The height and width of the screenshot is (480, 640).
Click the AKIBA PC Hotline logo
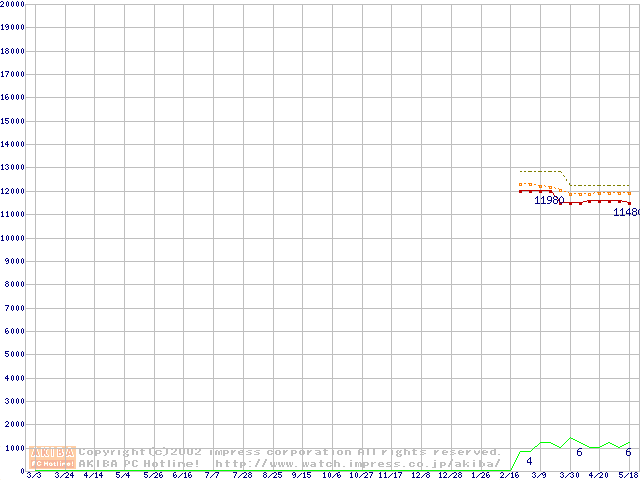pos(53,457)
